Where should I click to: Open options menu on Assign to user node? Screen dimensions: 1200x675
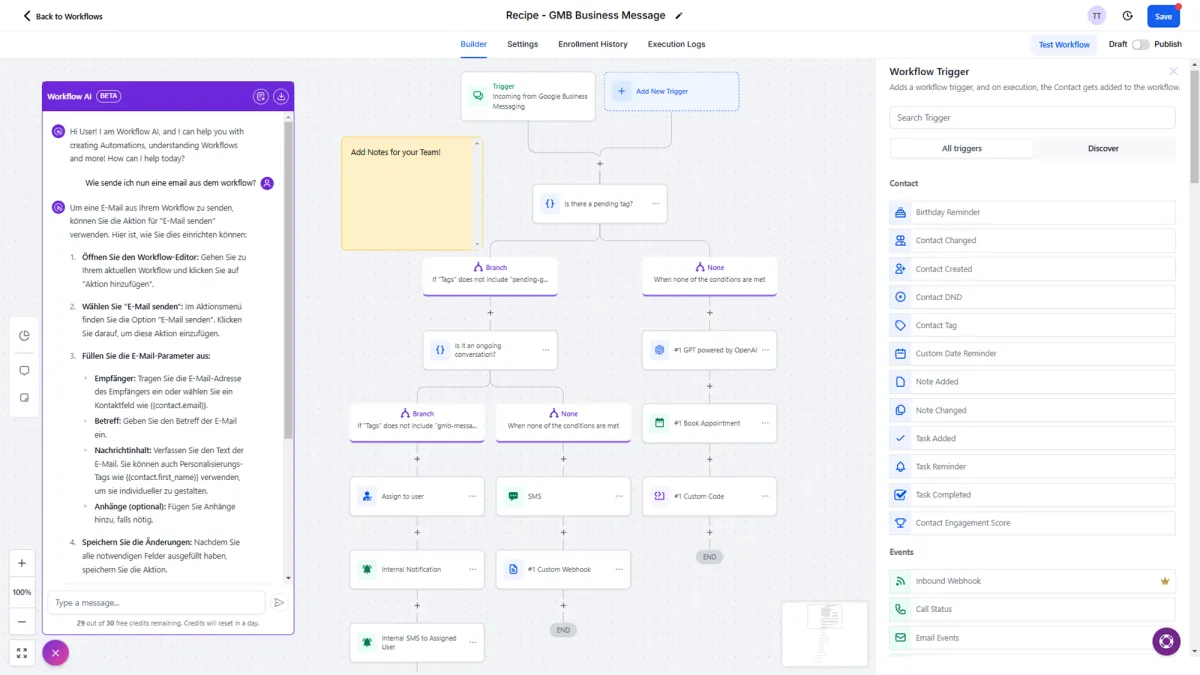point(473,496)
